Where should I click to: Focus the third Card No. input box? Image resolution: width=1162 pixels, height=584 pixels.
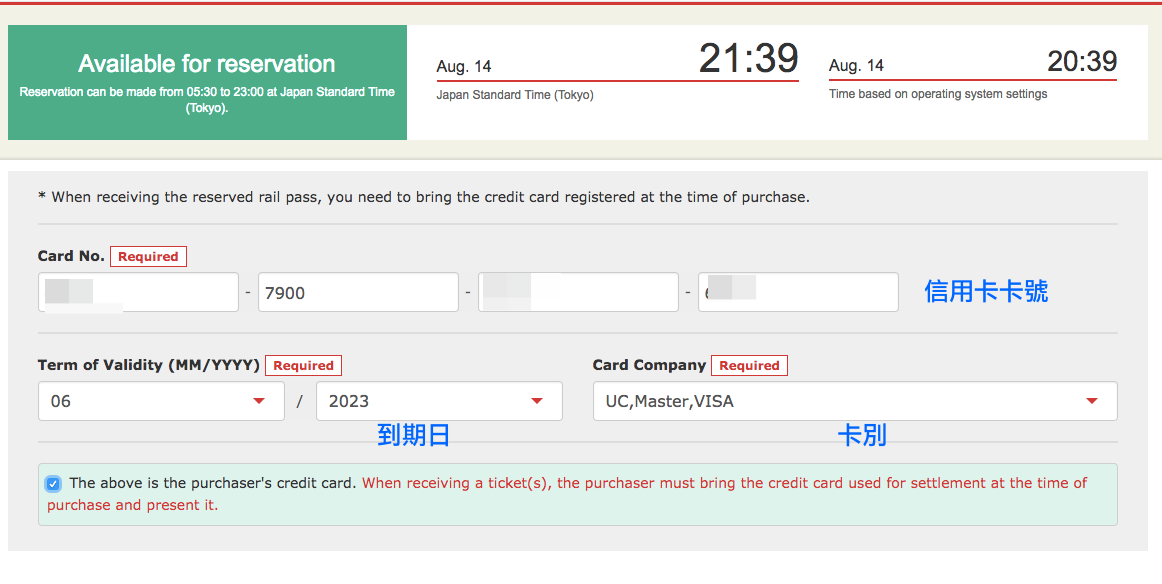pos(578,292)
